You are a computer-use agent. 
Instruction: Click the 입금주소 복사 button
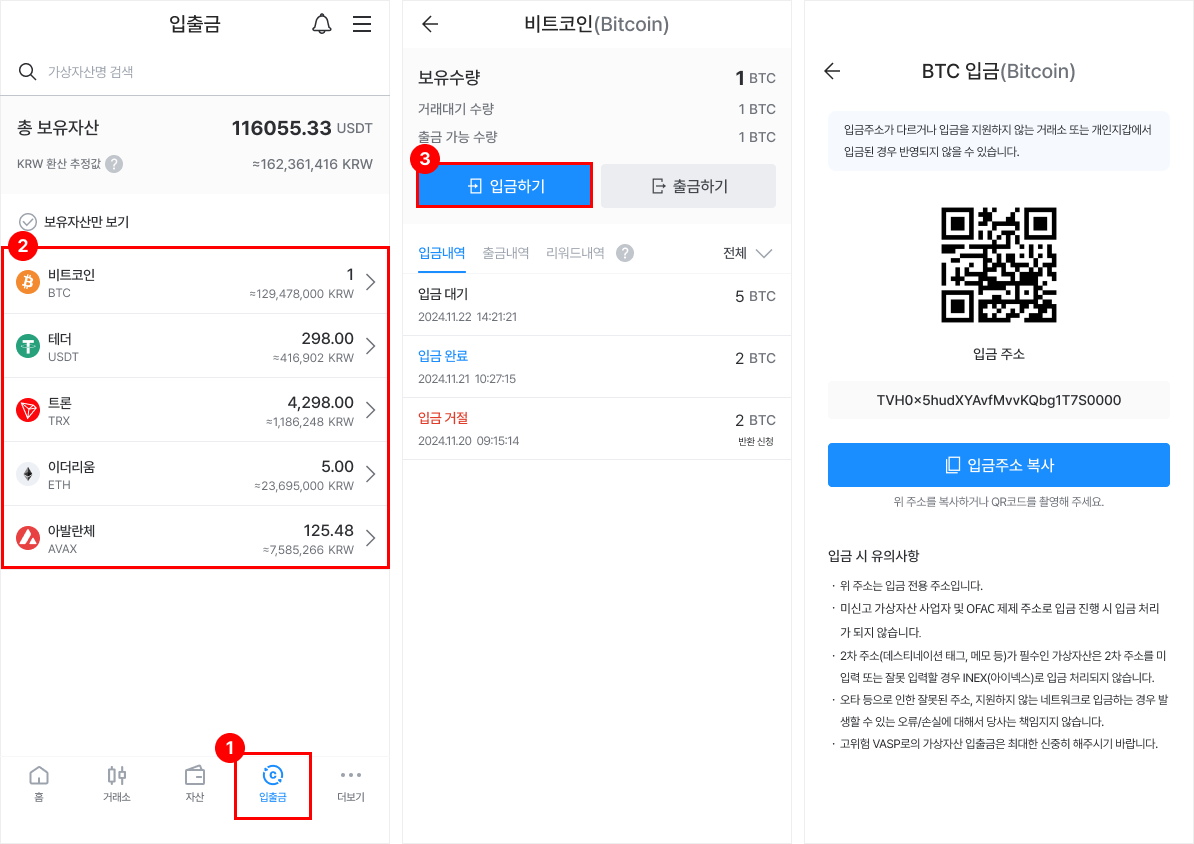coord(999,465)
